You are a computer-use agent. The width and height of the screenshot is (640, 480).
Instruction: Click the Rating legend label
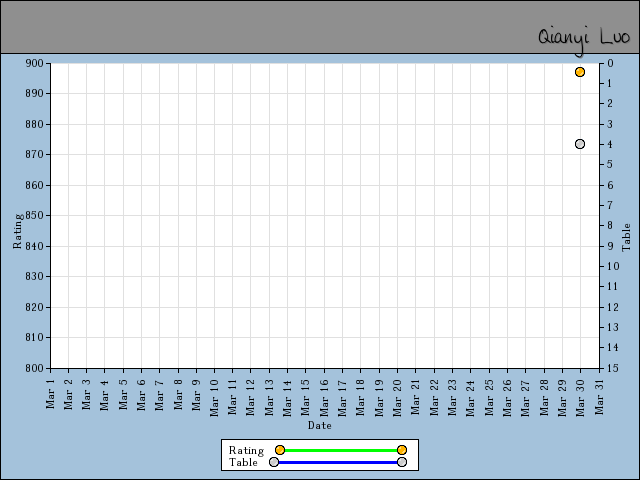(x=247, y=450)
